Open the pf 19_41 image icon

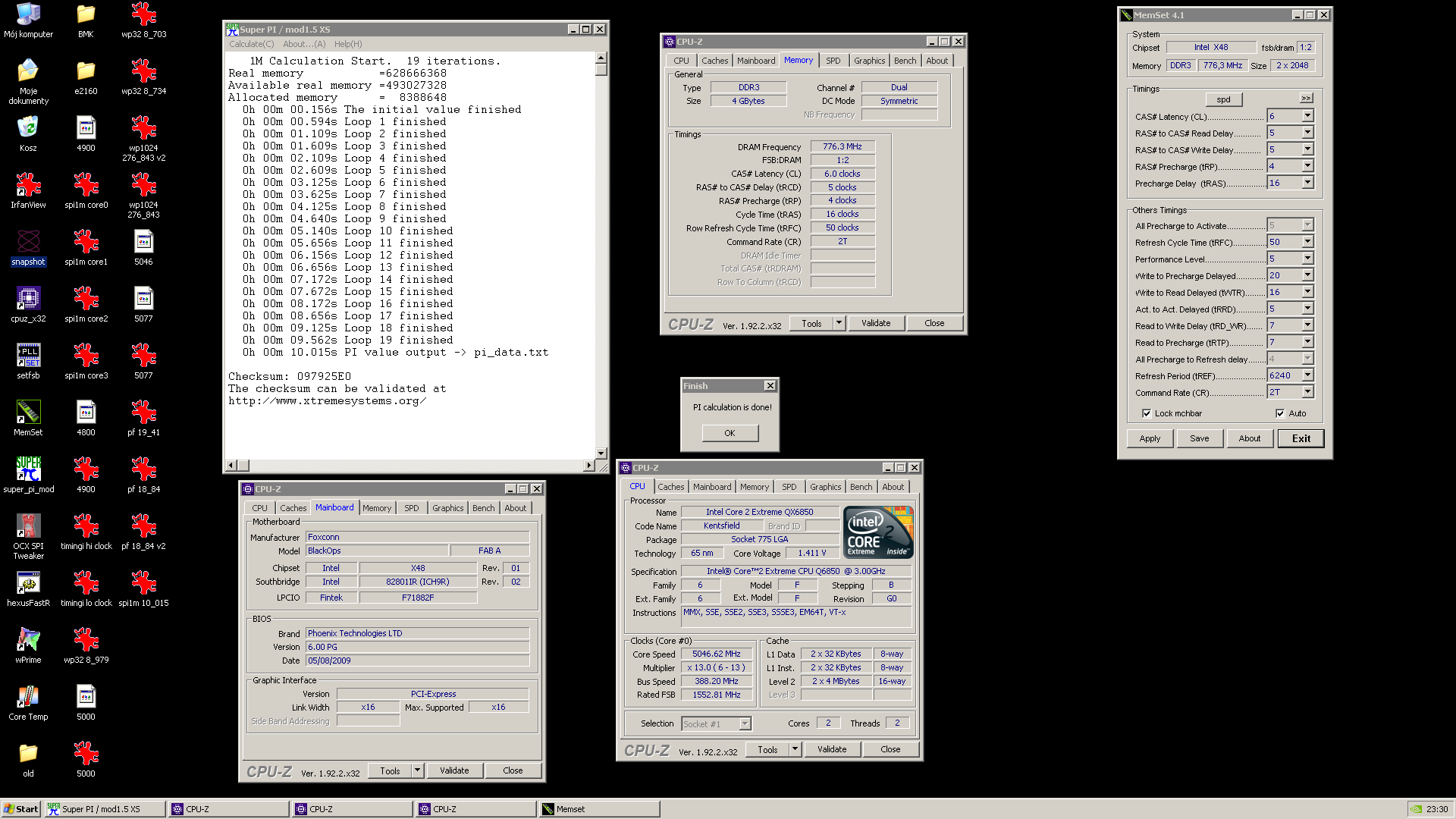(143, 418)
